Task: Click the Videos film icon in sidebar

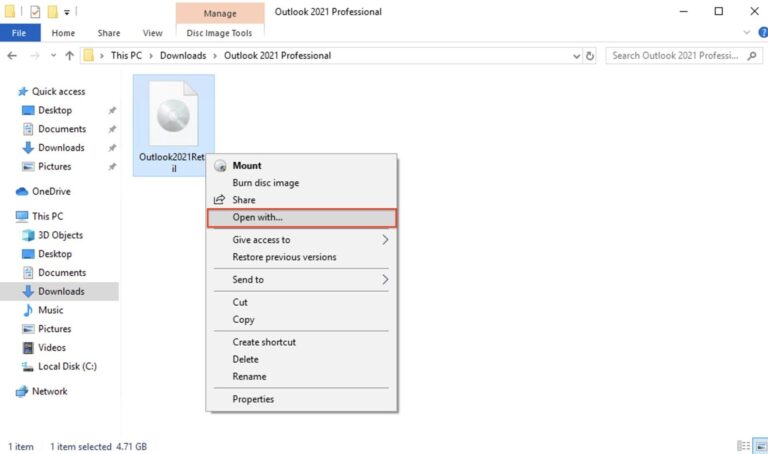Action: click(x=28, y=348)
